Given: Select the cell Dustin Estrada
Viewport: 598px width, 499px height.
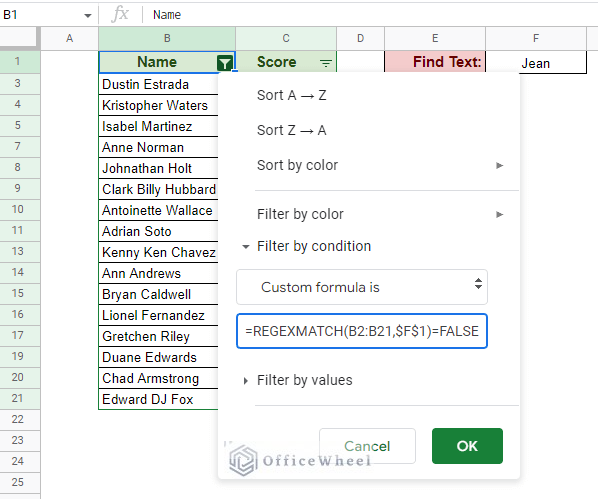Looking at the screenshot, I should coord(158,84).
